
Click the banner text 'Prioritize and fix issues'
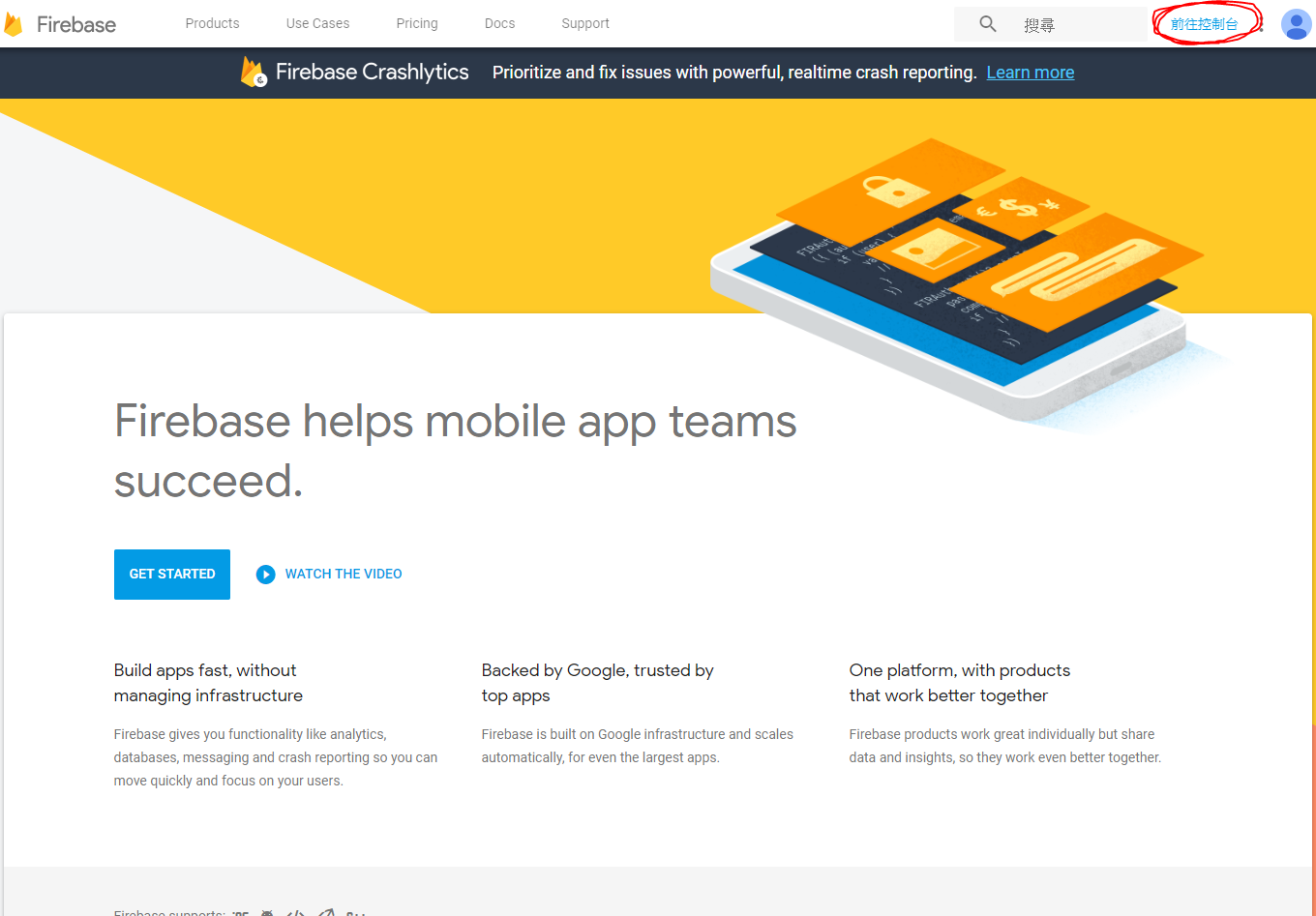point(734,73)
